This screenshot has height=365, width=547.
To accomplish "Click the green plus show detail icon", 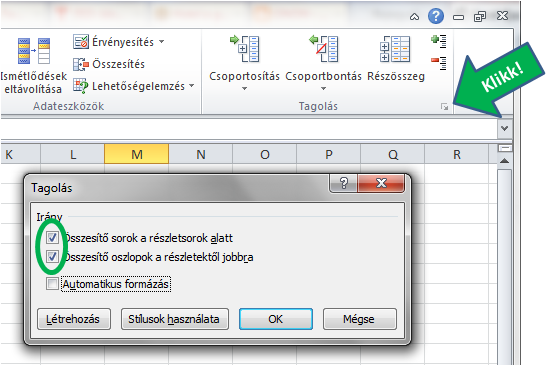I will 439,41.
